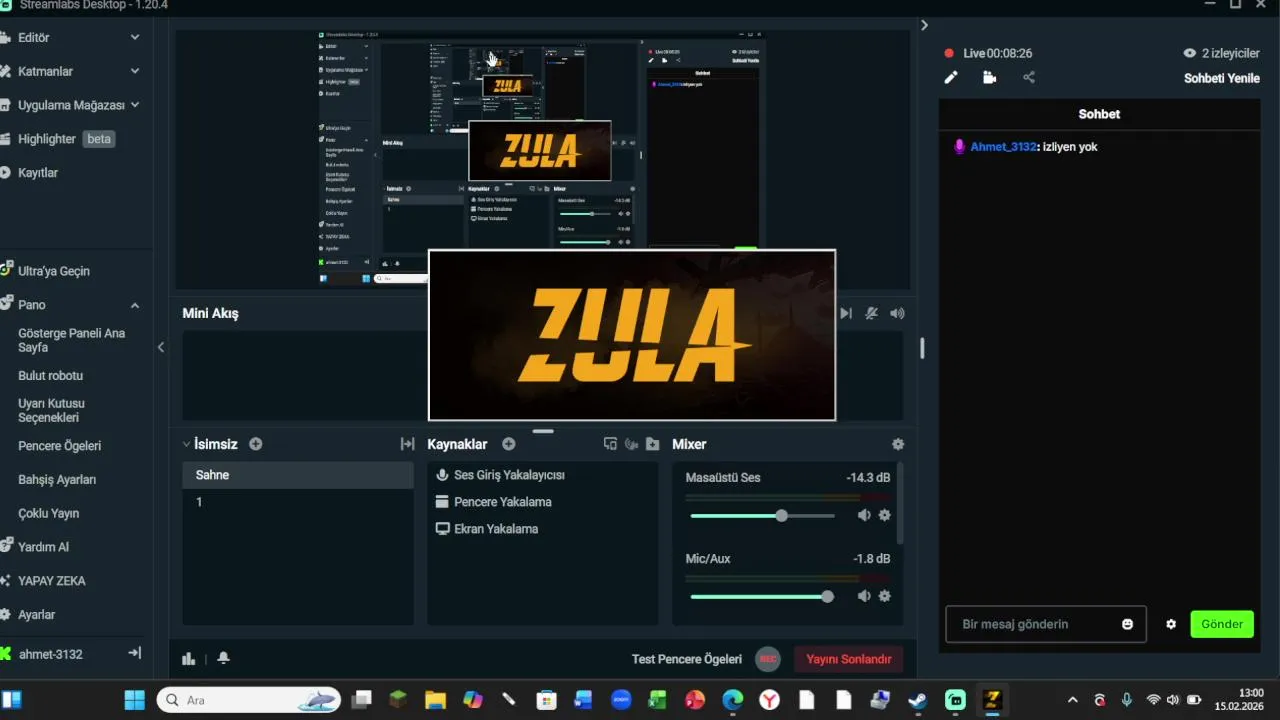Click the scene transitions icon

(x=407, y=444)
